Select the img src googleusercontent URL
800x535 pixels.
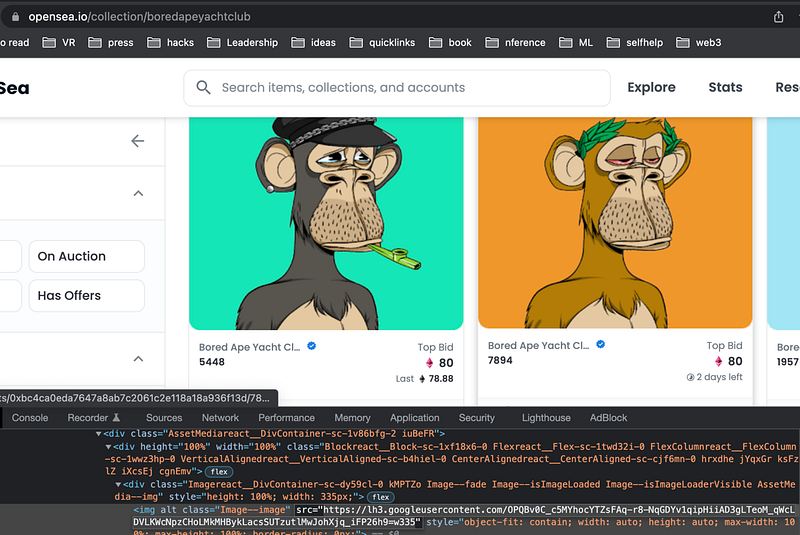tap(464, 516)
